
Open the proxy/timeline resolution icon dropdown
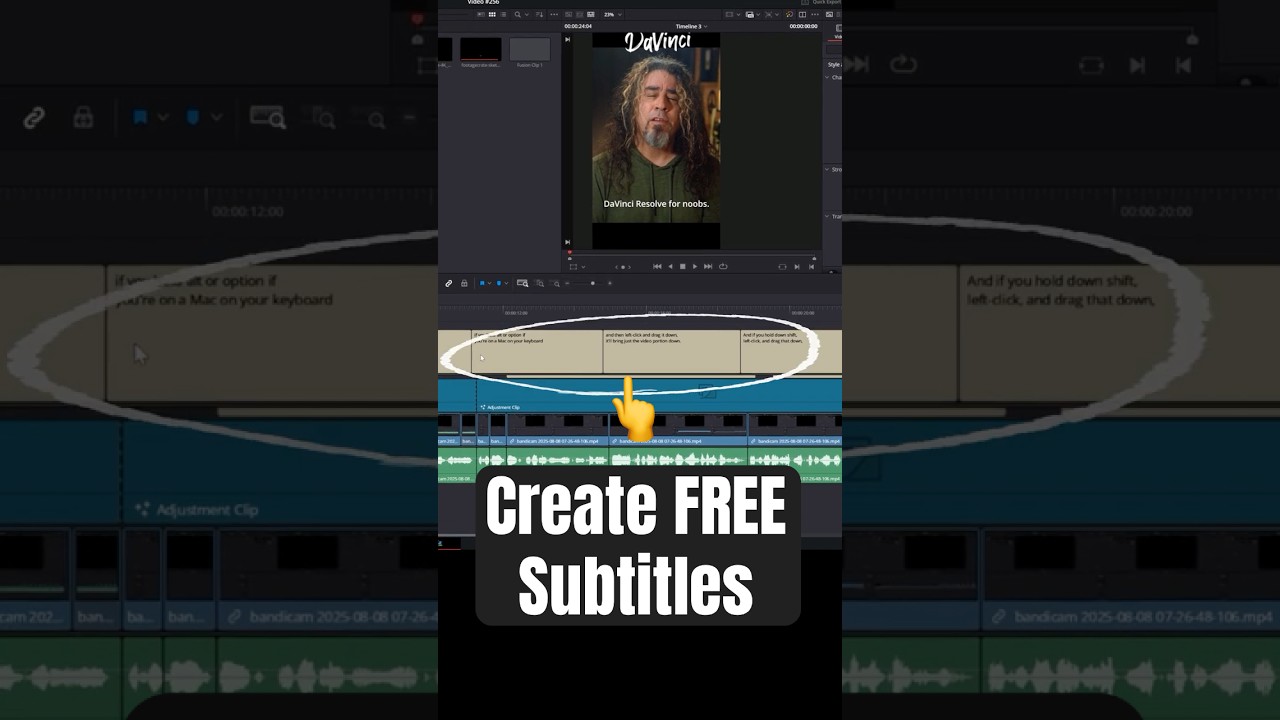coord(753,14)
